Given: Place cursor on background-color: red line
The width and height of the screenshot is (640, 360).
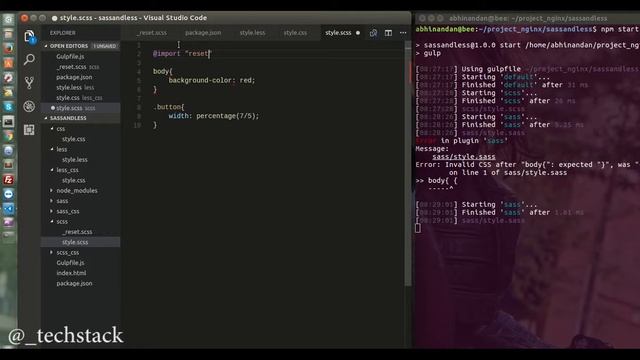Looking at the screenshot, I should coord(211,80).
